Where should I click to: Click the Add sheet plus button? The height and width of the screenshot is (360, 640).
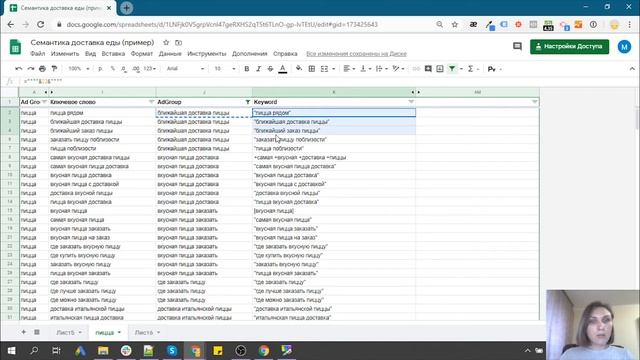point(23,332)
